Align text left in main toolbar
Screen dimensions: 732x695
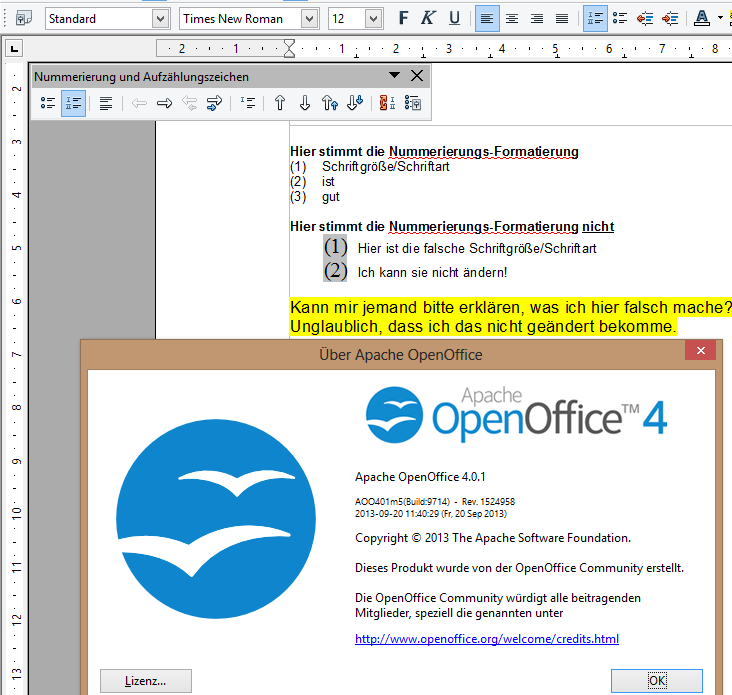487,19
